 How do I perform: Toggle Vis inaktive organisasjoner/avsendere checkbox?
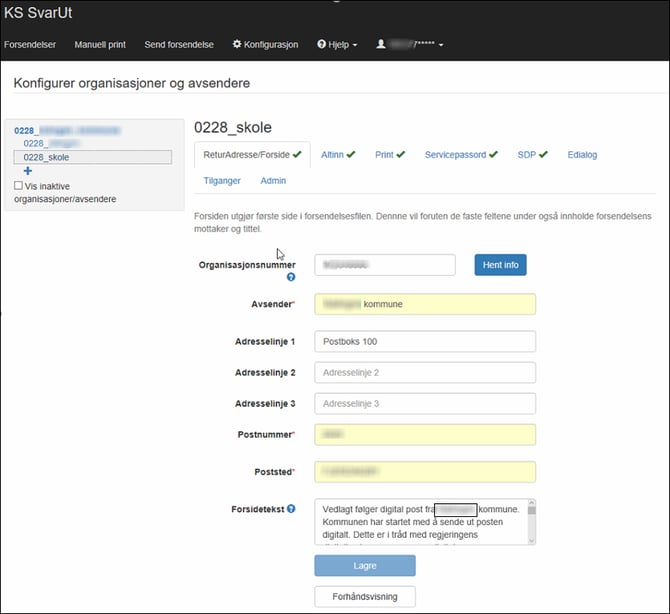point(19,186)
